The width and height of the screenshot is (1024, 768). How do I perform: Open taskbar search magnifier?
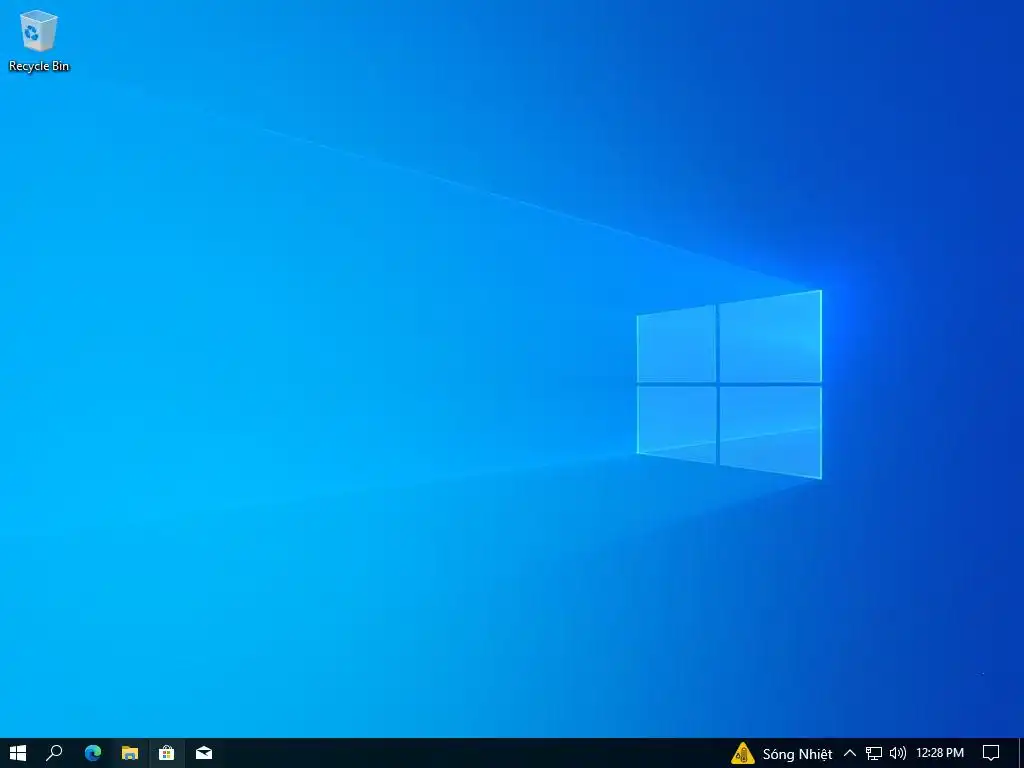tap(54, 753)
